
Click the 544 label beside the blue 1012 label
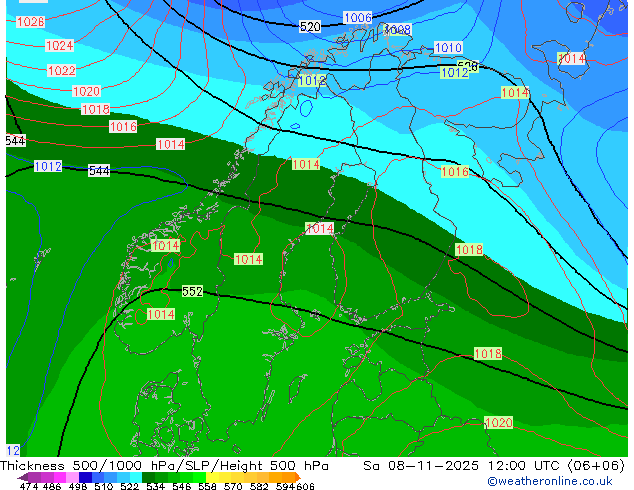[x=99, y=171]
